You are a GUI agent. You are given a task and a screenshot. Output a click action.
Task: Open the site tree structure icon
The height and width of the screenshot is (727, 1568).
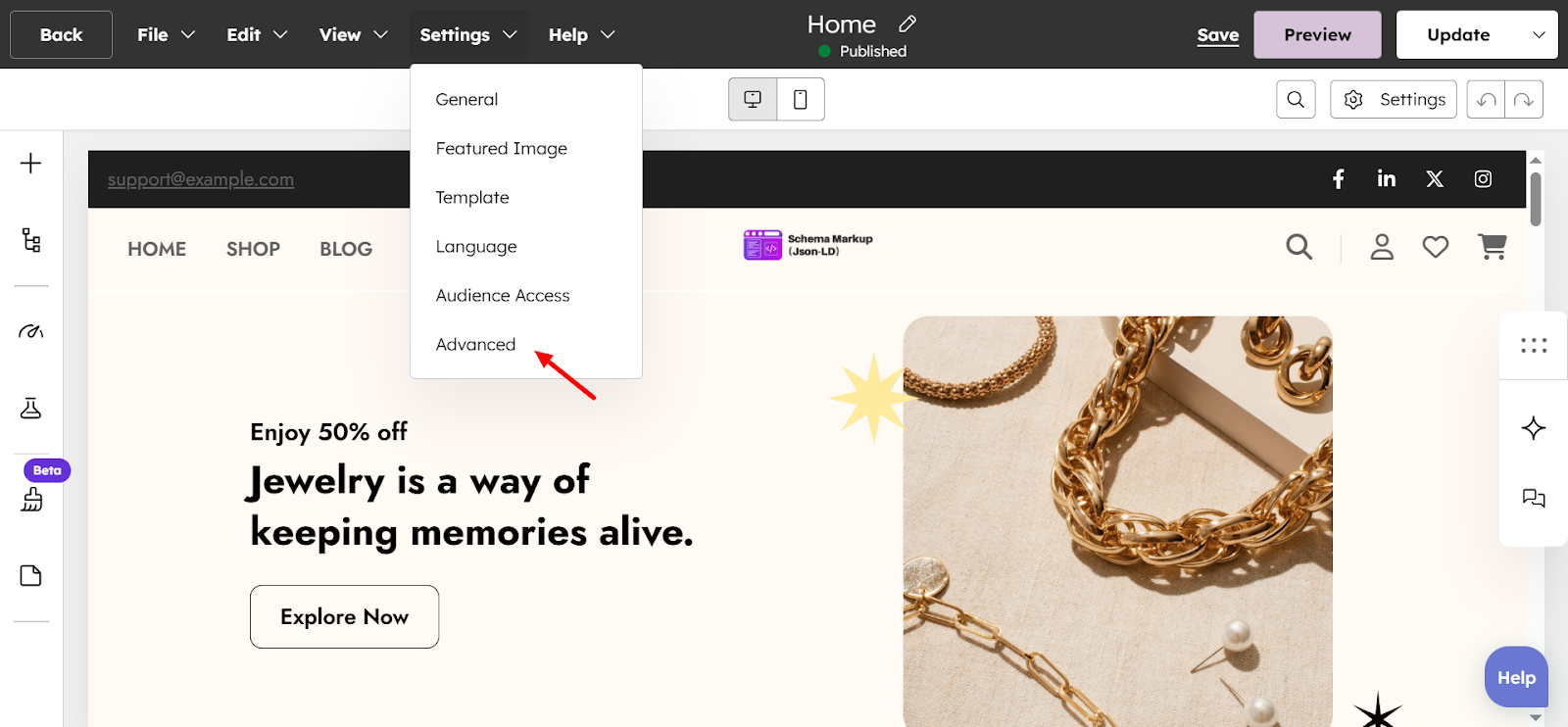pos(31,240)
